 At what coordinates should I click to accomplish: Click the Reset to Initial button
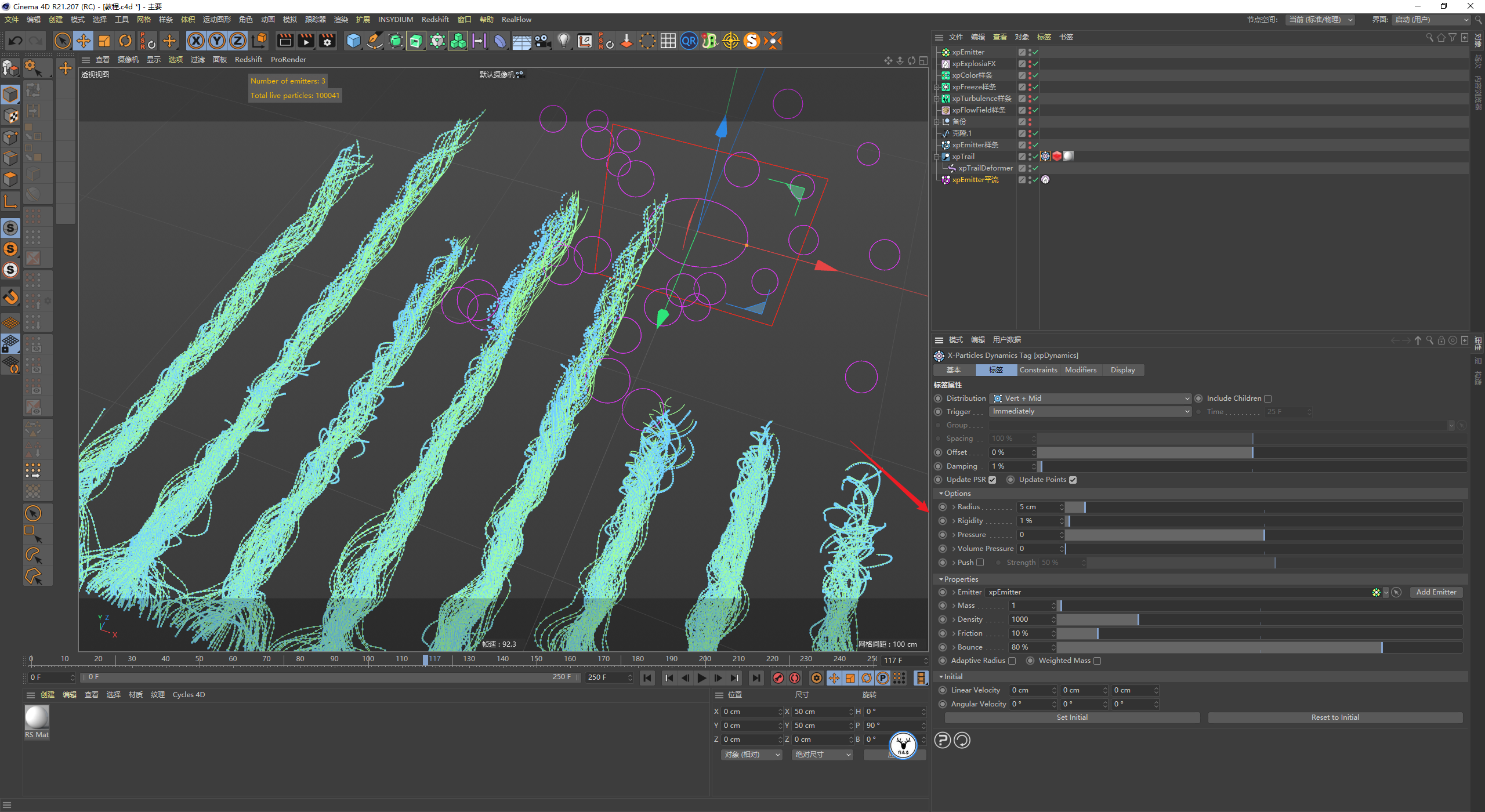tap(1335, 717)
